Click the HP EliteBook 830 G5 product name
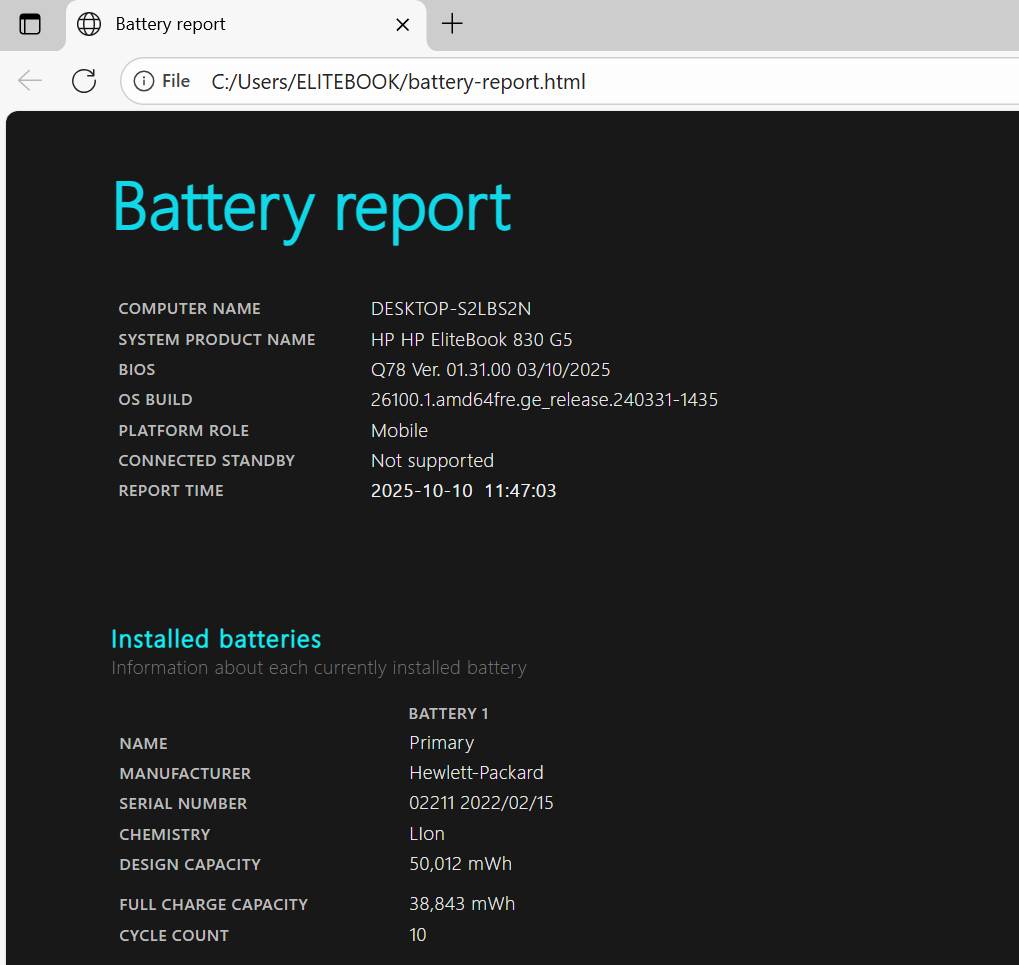This screenshot has height=965, width=1019. coord(471,340)
